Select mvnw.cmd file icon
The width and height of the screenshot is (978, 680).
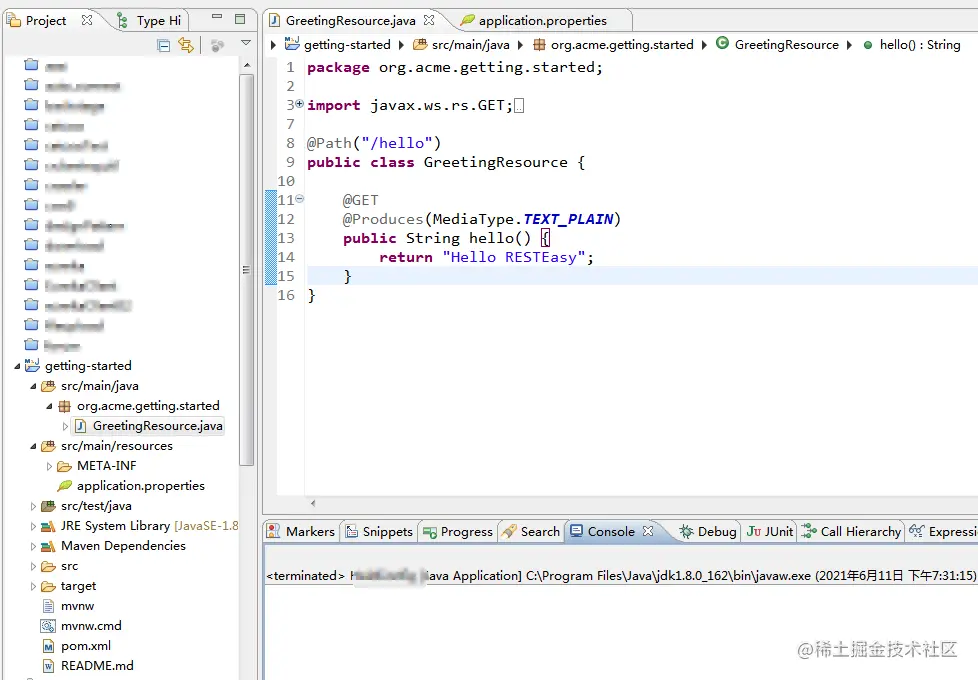click(48, 626)
